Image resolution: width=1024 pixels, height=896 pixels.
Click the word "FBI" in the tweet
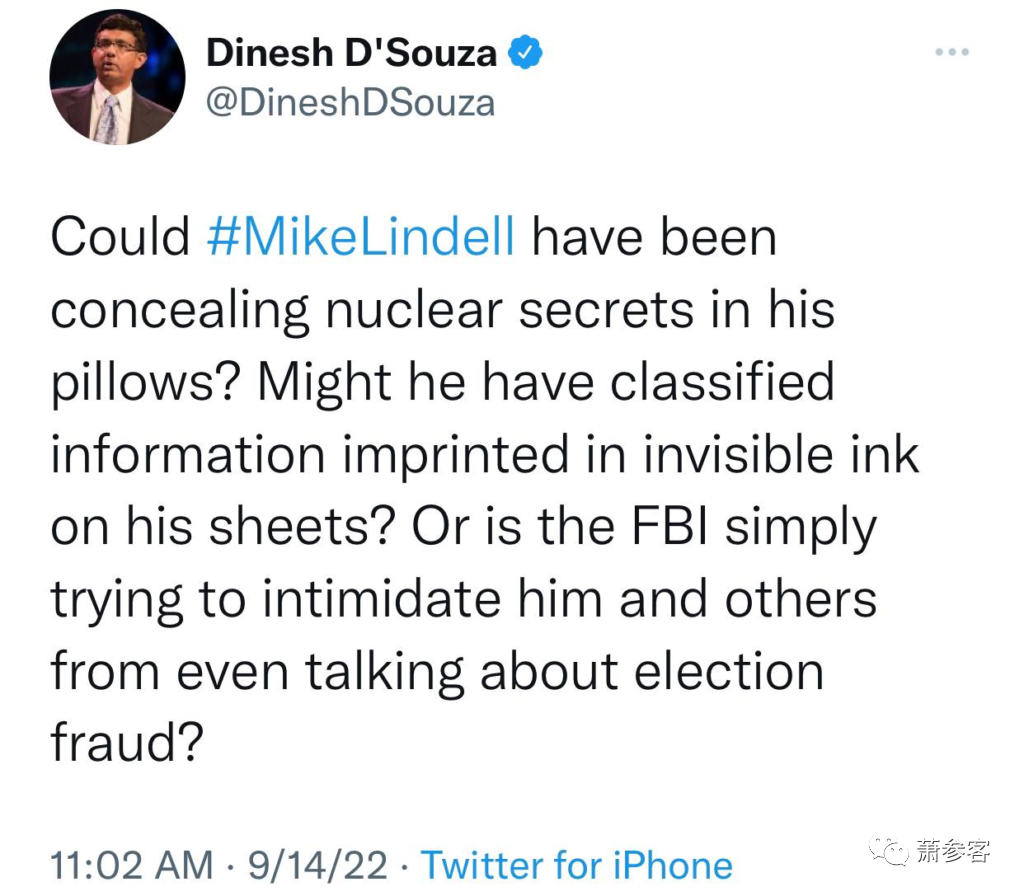pyautogui.click(x=669, y=526)
